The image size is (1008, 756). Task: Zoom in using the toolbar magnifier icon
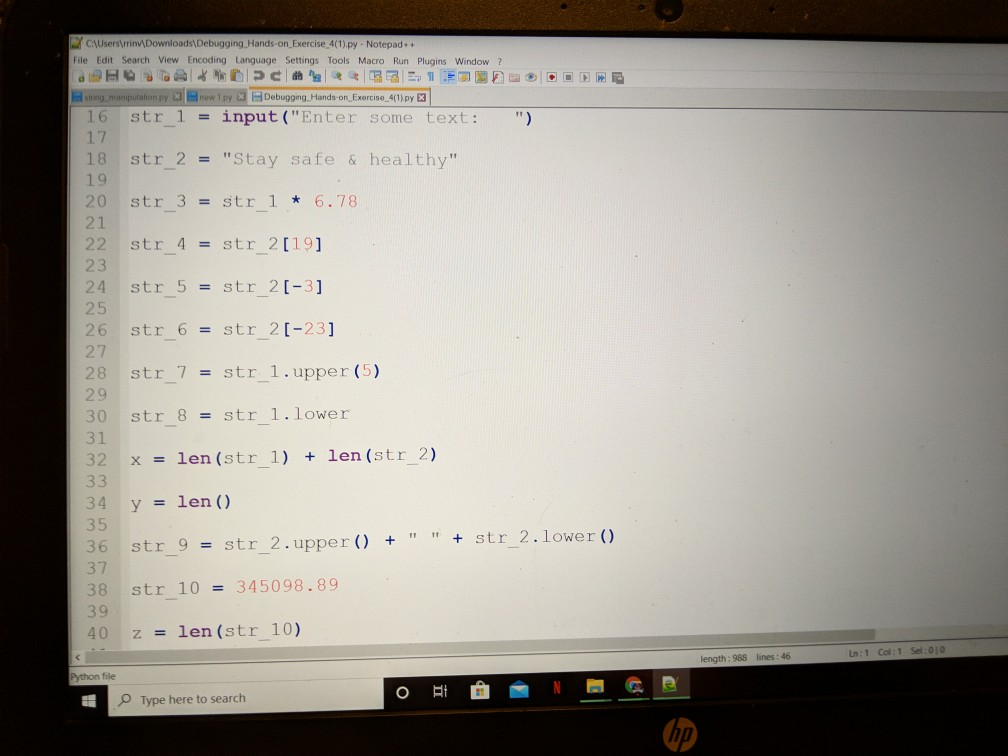pyautogui.click(x=338, y=79)
